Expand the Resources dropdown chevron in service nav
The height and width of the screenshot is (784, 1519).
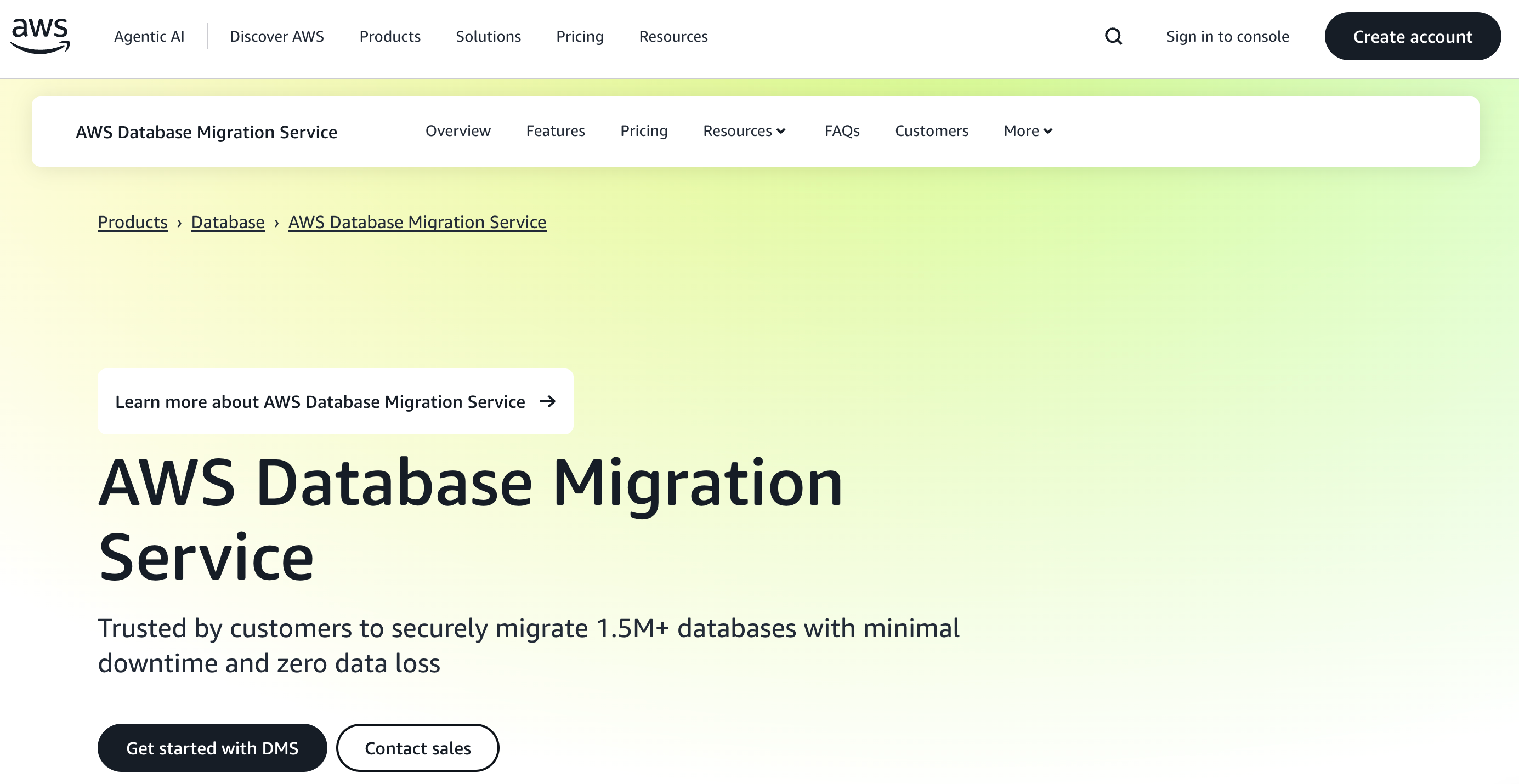click(x=781, y=131)
